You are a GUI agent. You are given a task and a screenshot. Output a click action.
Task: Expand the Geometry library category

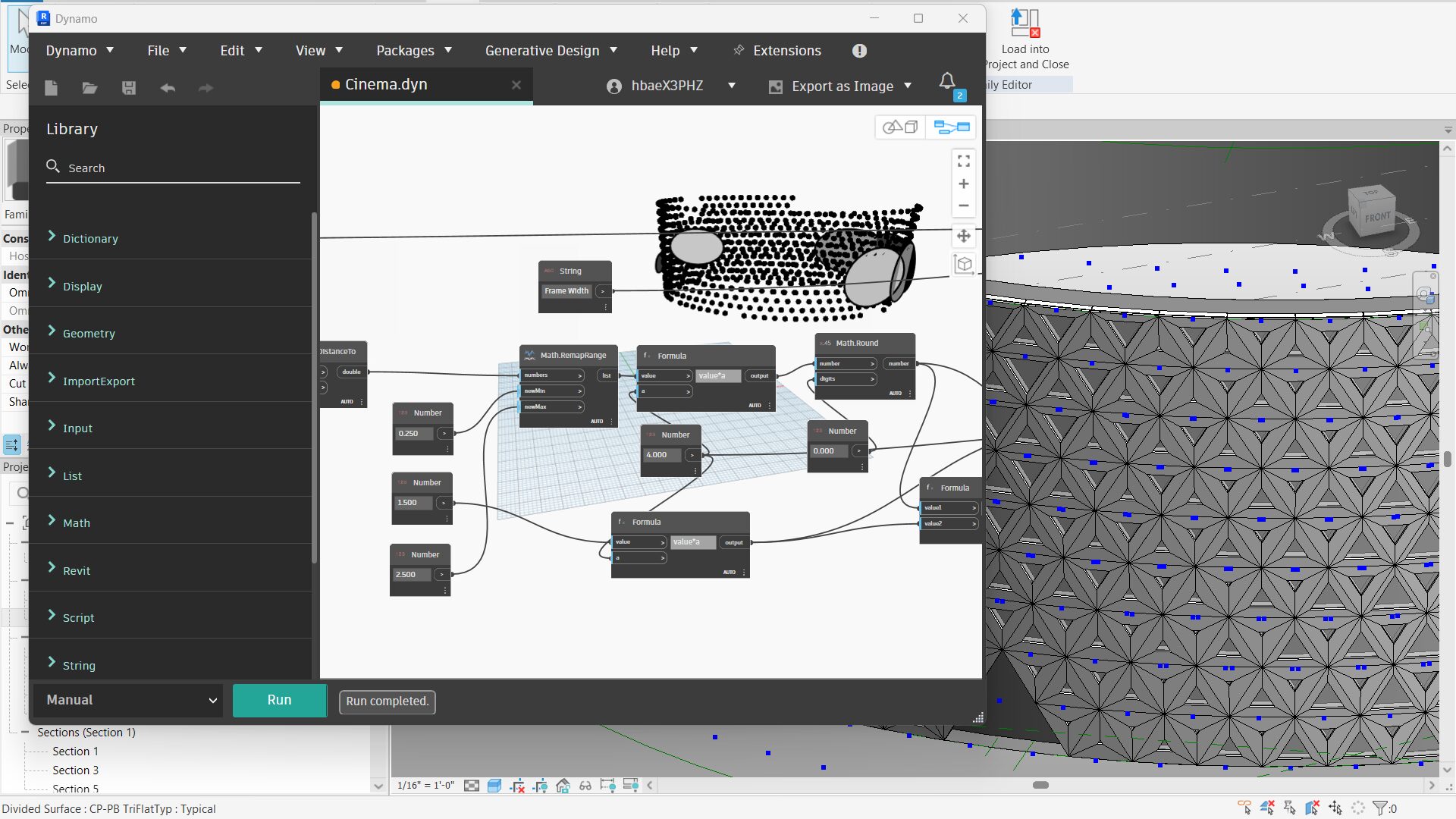click(89, 334)
